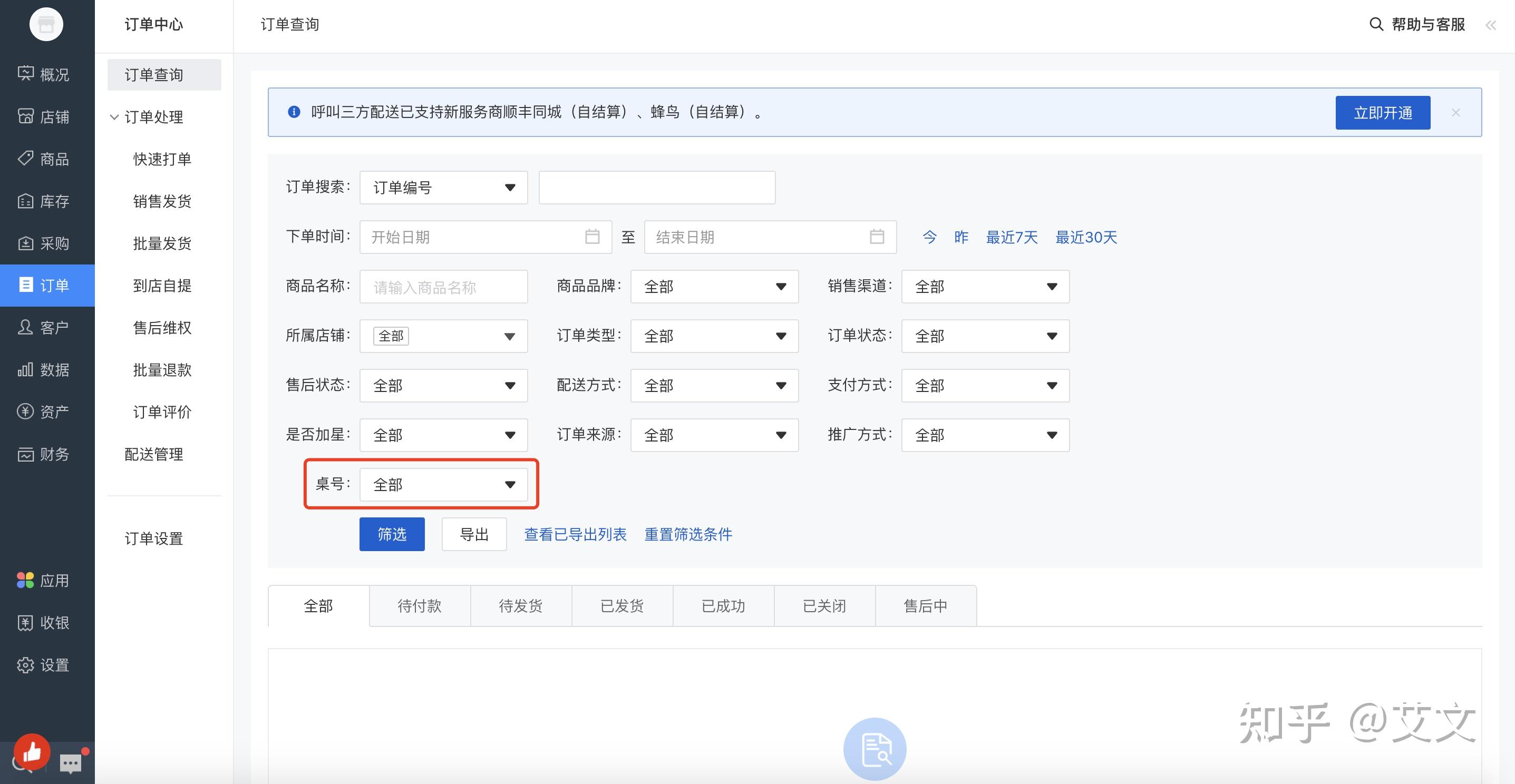1515x784 pixels.
Task: Open 快速打单 in the submenu
Action: click(162, 159)
